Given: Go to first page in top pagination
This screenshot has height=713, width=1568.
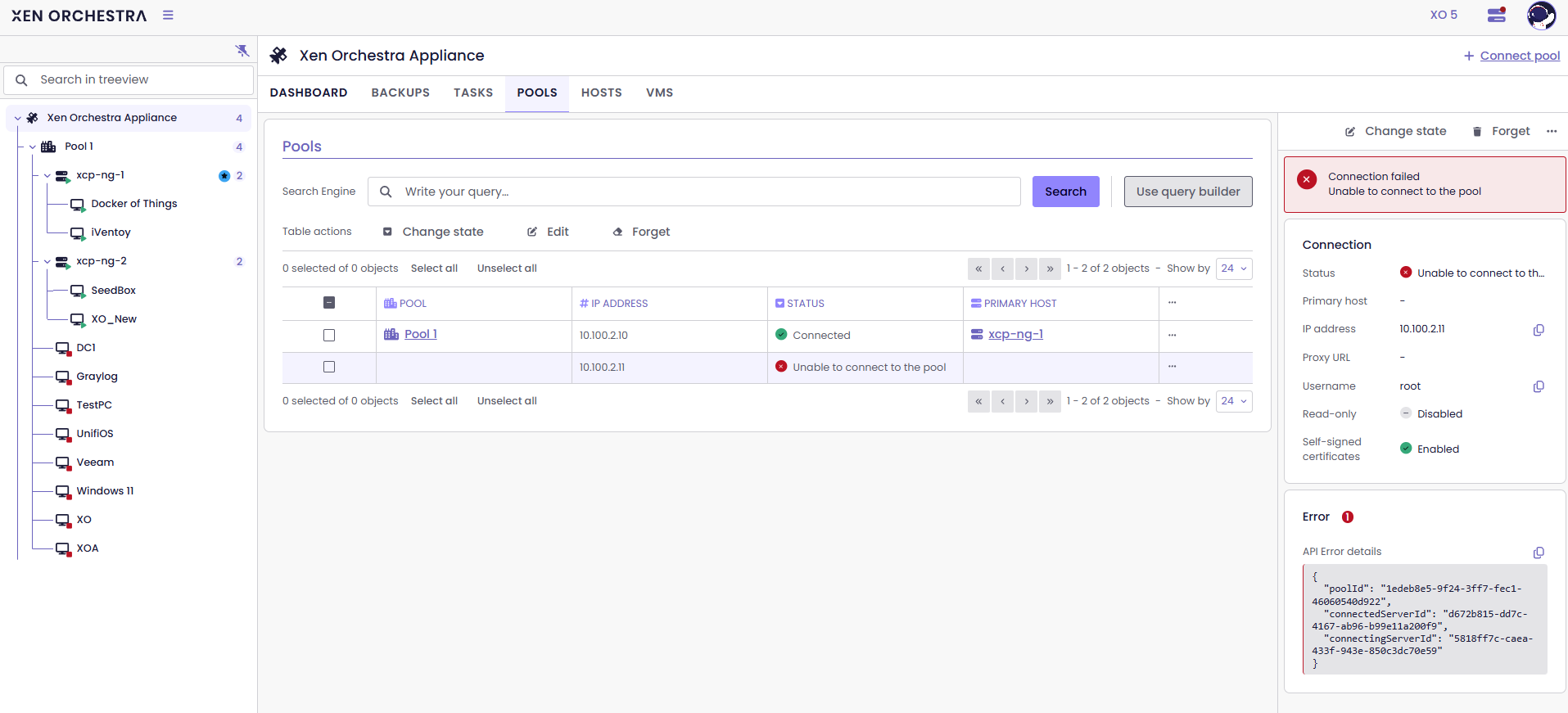Looking at the screenshot, I should [x=978, y=269].
